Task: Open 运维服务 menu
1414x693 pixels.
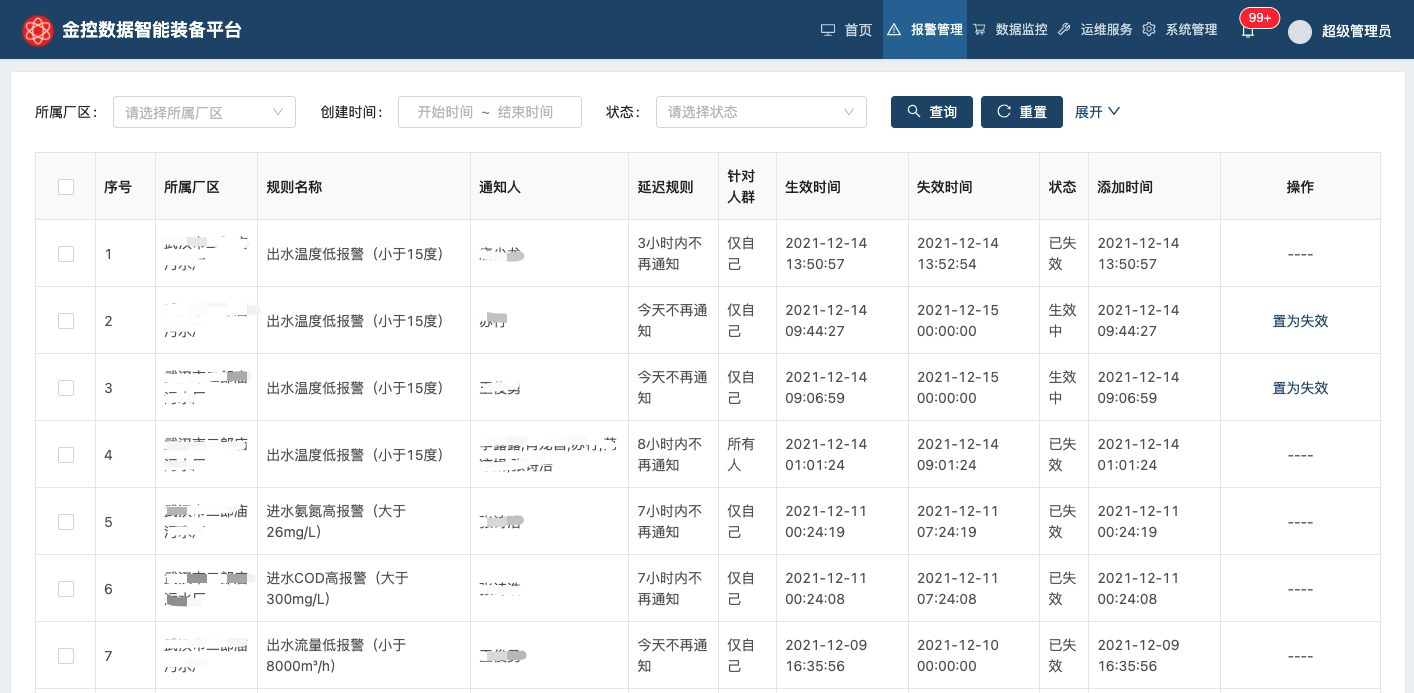Action: 1095,30
